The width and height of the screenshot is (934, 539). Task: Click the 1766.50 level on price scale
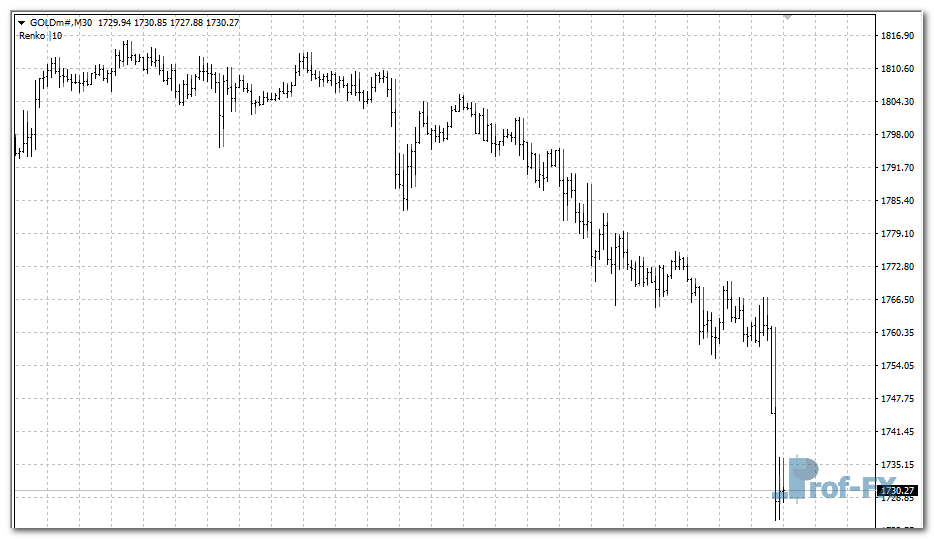pyautogui.click(x=897, y=300)
